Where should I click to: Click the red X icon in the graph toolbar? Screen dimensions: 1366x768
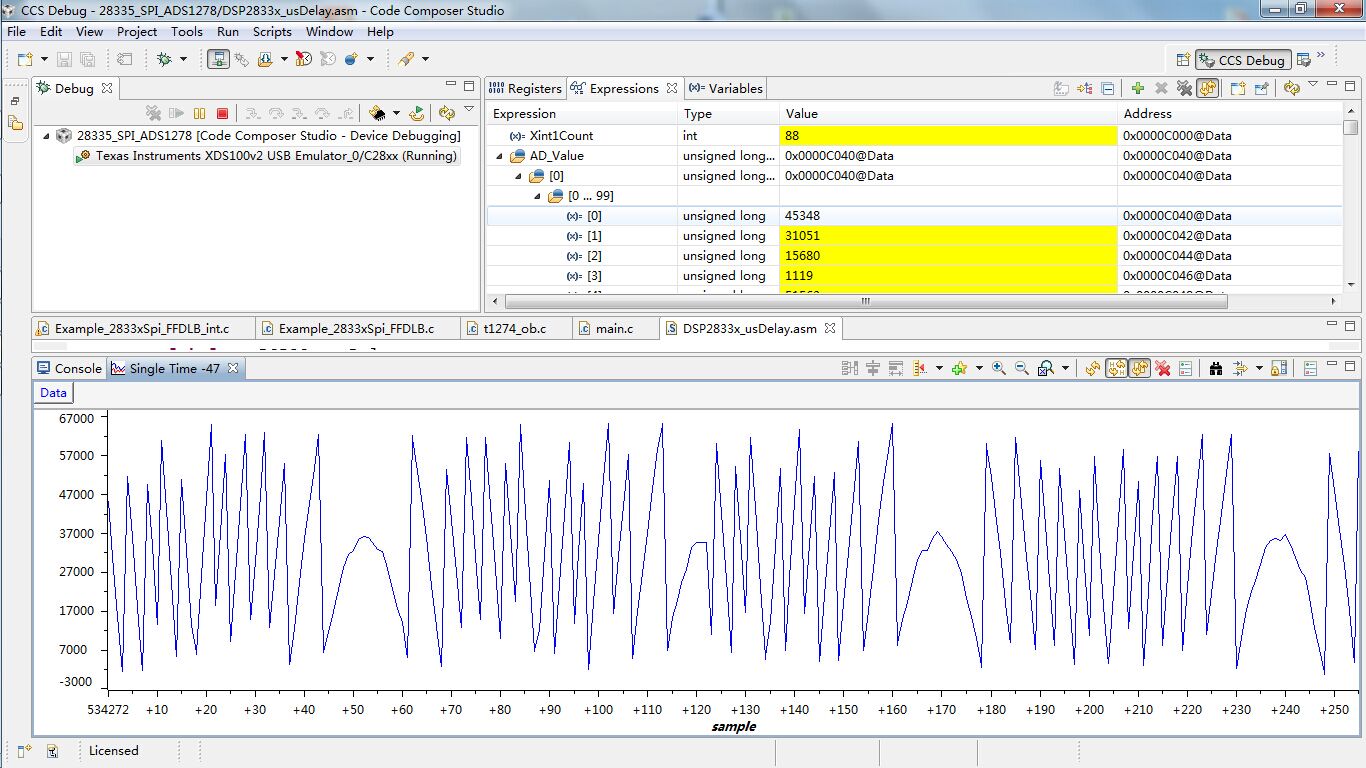click(1163, 369)
